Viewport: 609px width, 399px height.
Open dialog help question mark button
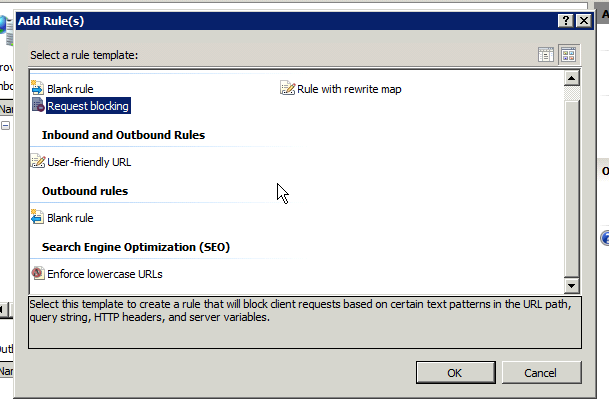pos(566,21)
